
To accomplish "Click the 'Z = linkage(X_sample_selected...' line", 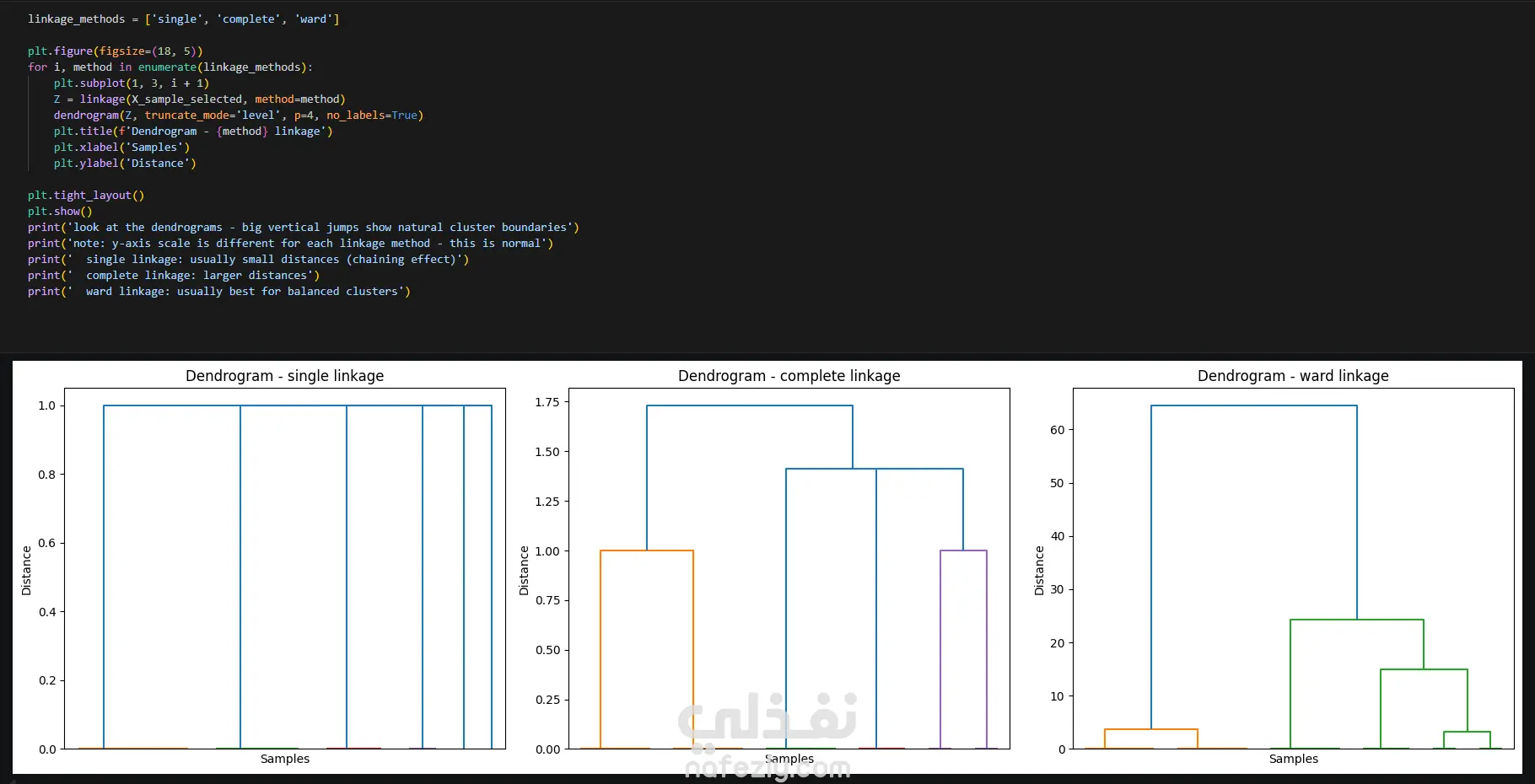I will 199,99.
